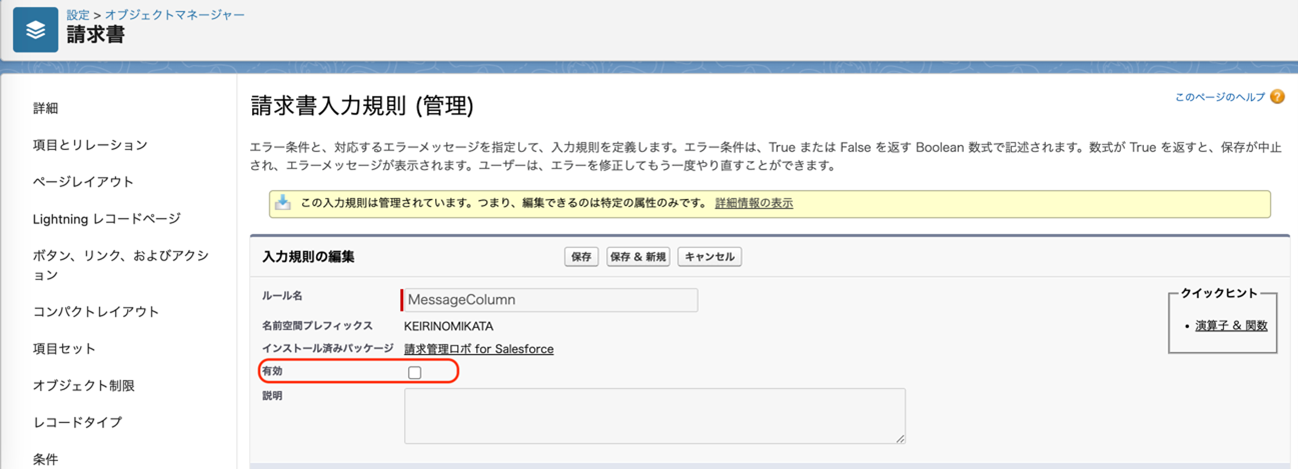
Task: Enable the 有効 checkbox
Action: point(415,372)
